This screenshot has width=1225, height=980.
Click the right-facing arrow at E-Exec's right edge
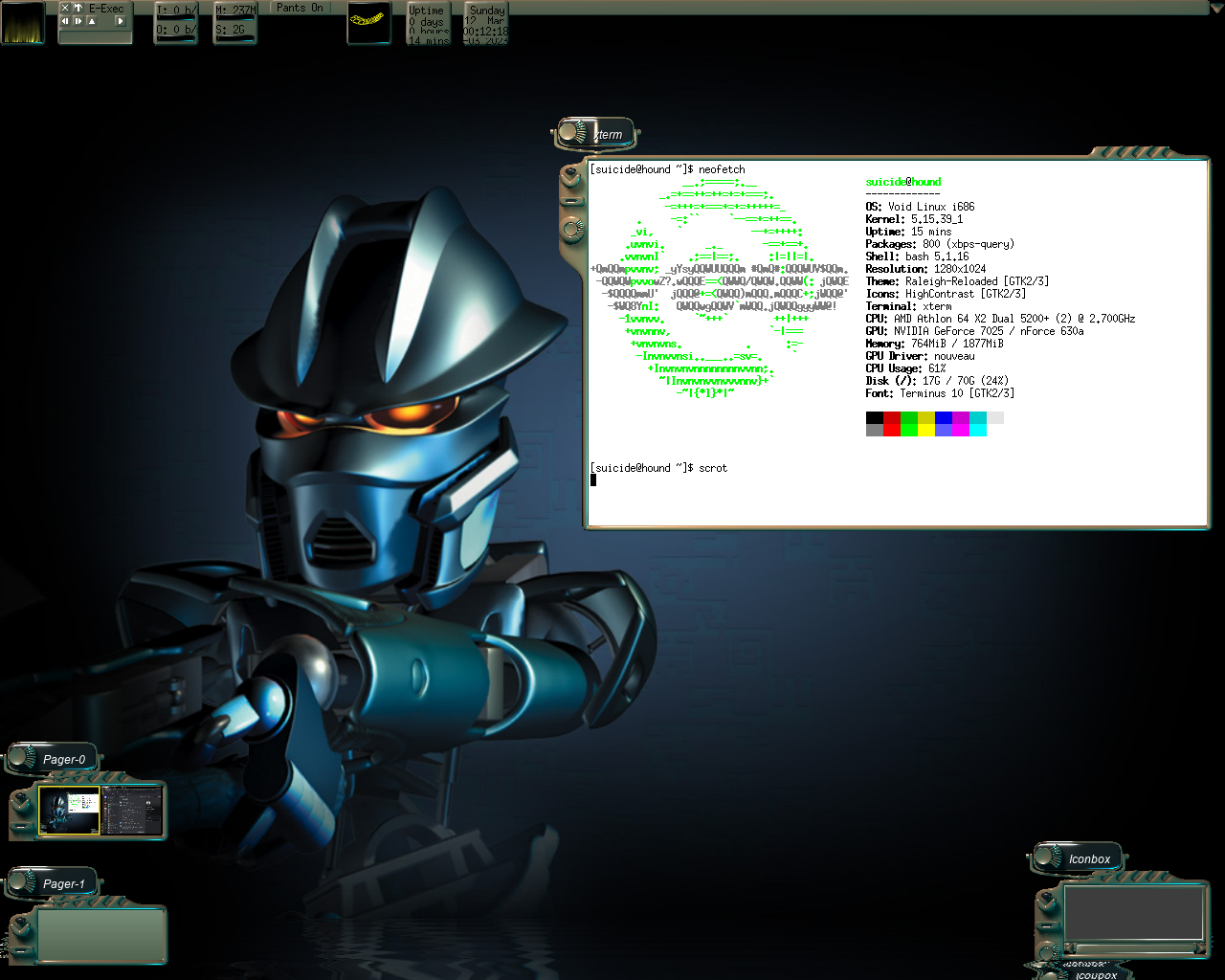(120, 20)
